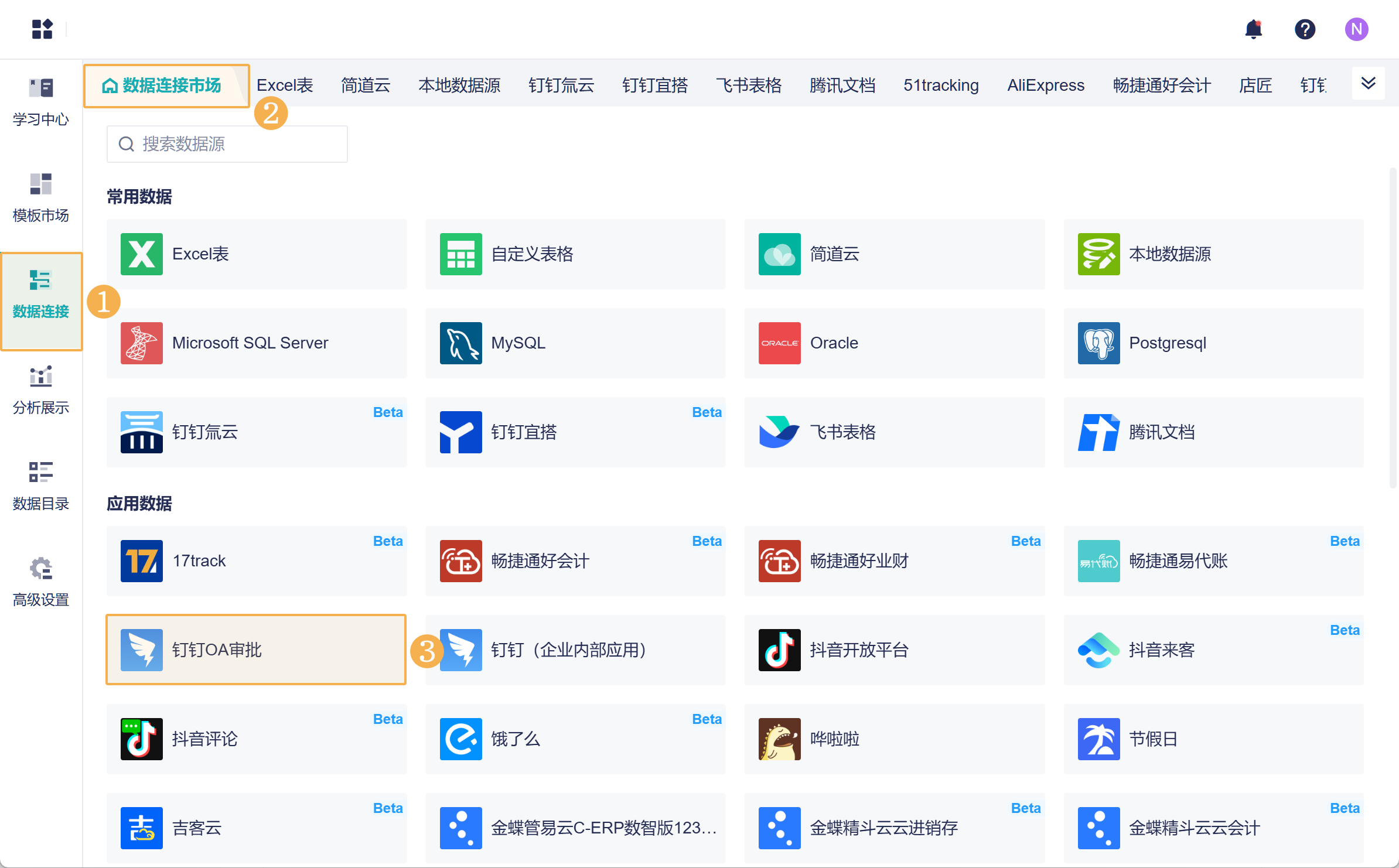Open the user avatar N menu
The width and height of the screenshot is (1399, 868).
pyautogui.click(x=1356, y=29)
